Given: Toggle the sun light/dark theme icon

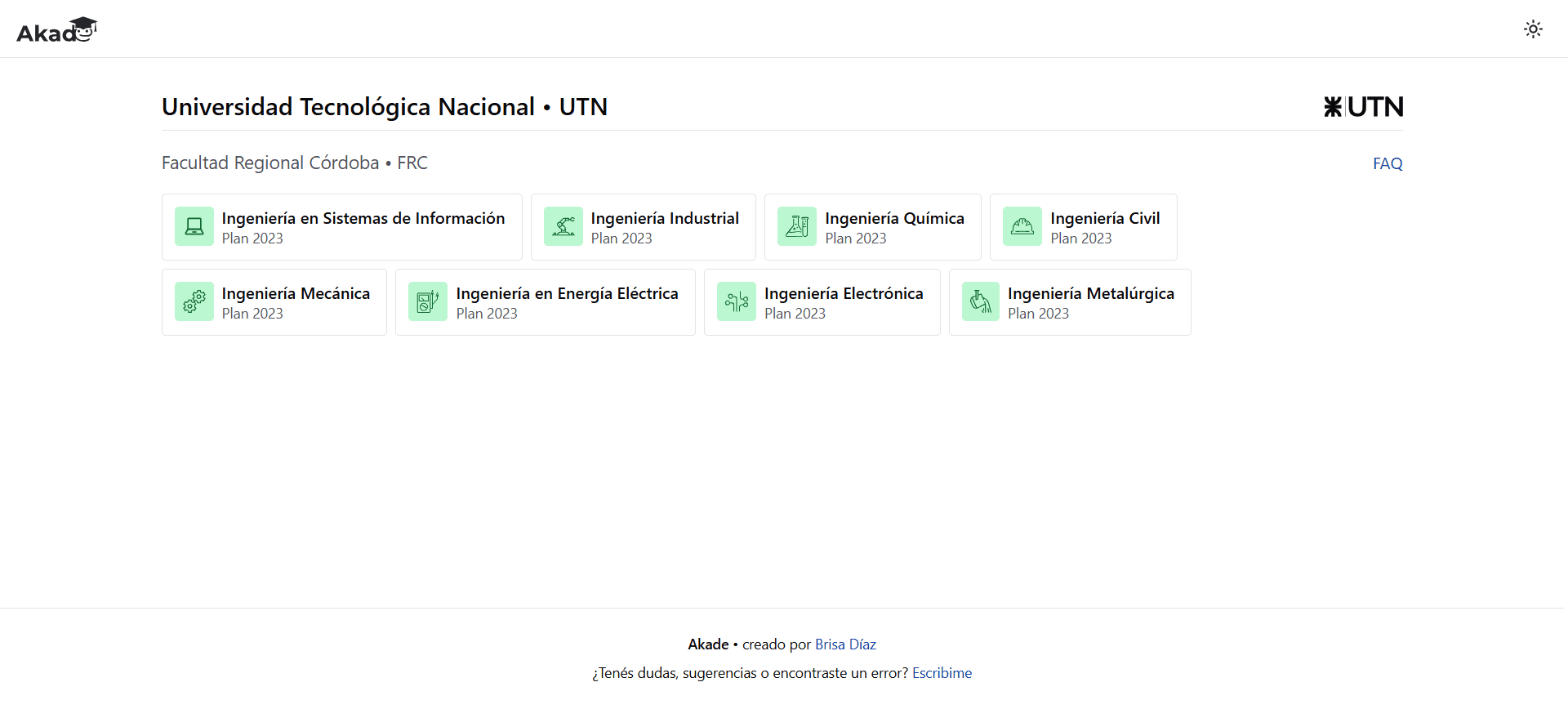Looking at the screenshot, I should point(1533,29).
